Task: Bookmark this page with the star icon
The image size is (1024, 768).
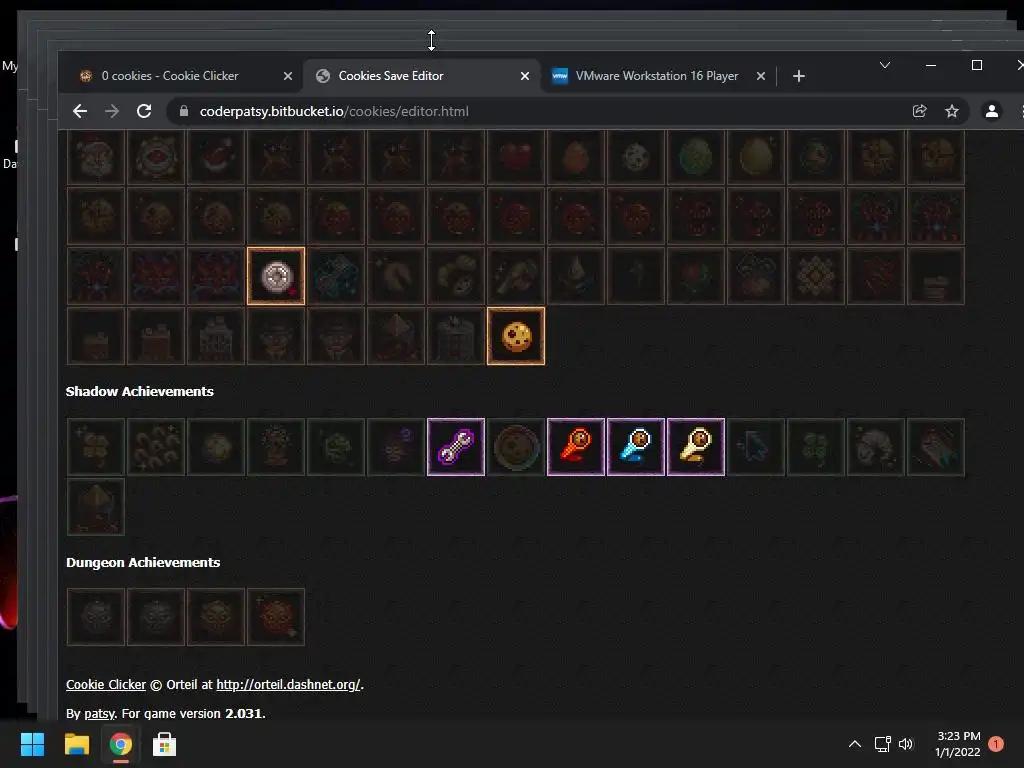Action: [x=952, y=112]
